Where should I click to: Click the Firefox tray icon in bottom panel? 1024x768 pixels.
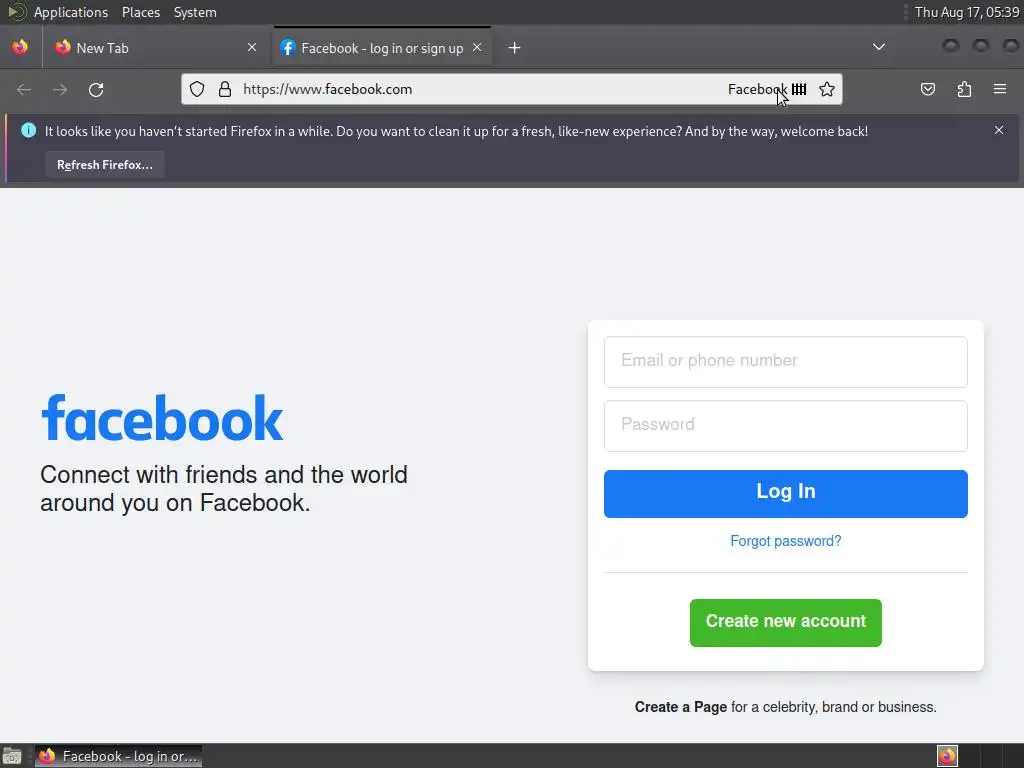tap(947, 756)
